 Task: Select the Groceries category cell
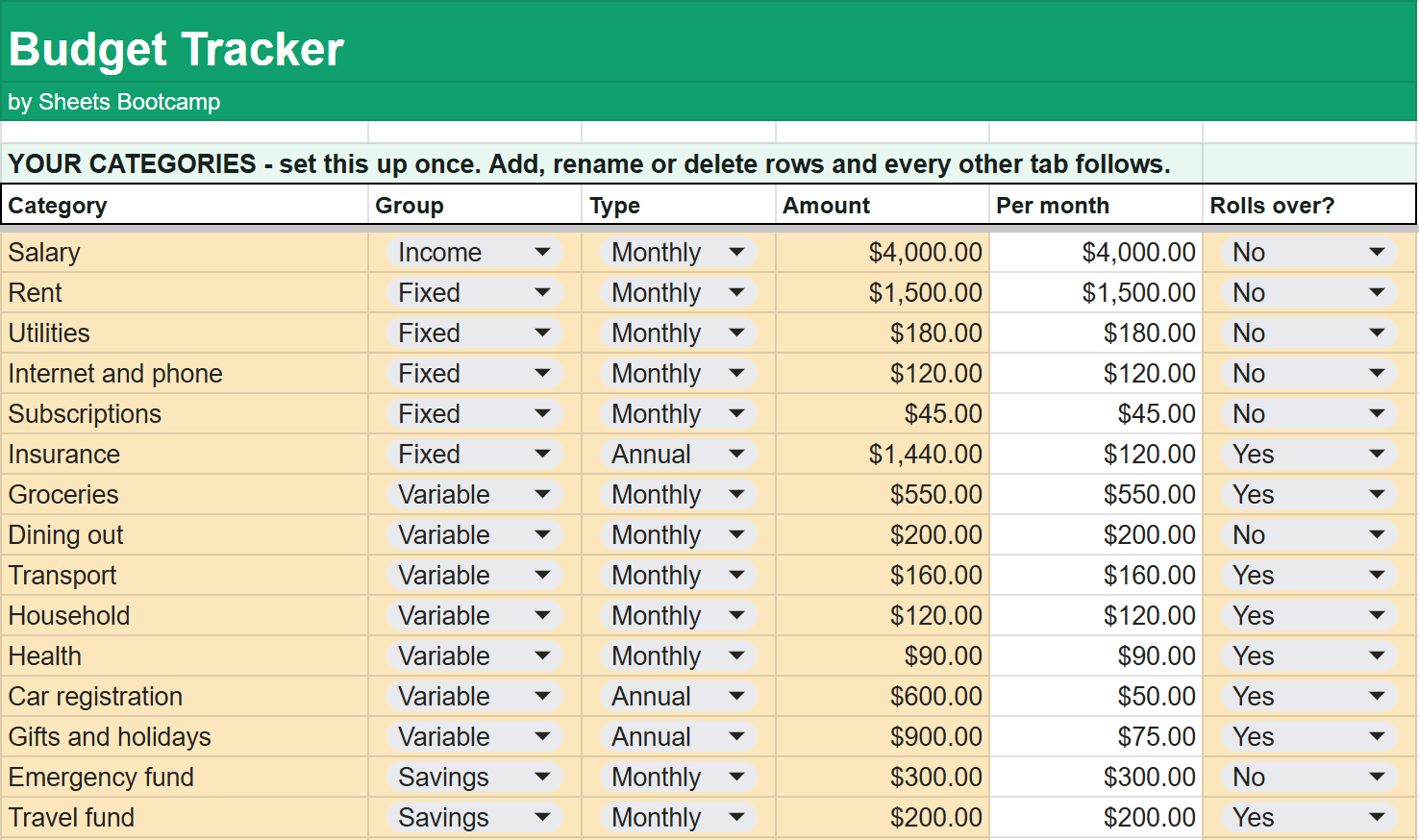185,494
